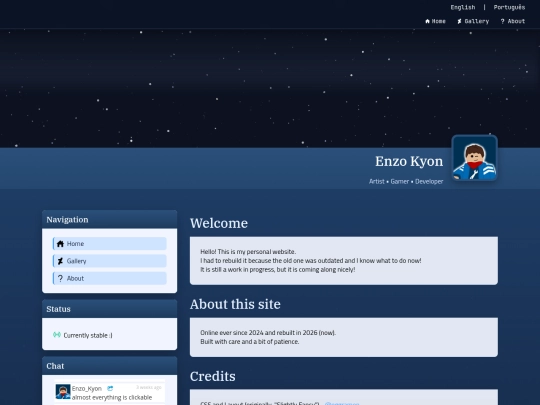Viewport: 540px width, 405px height.
Task: Click the Navigation panel header
Action: (110, 219)
